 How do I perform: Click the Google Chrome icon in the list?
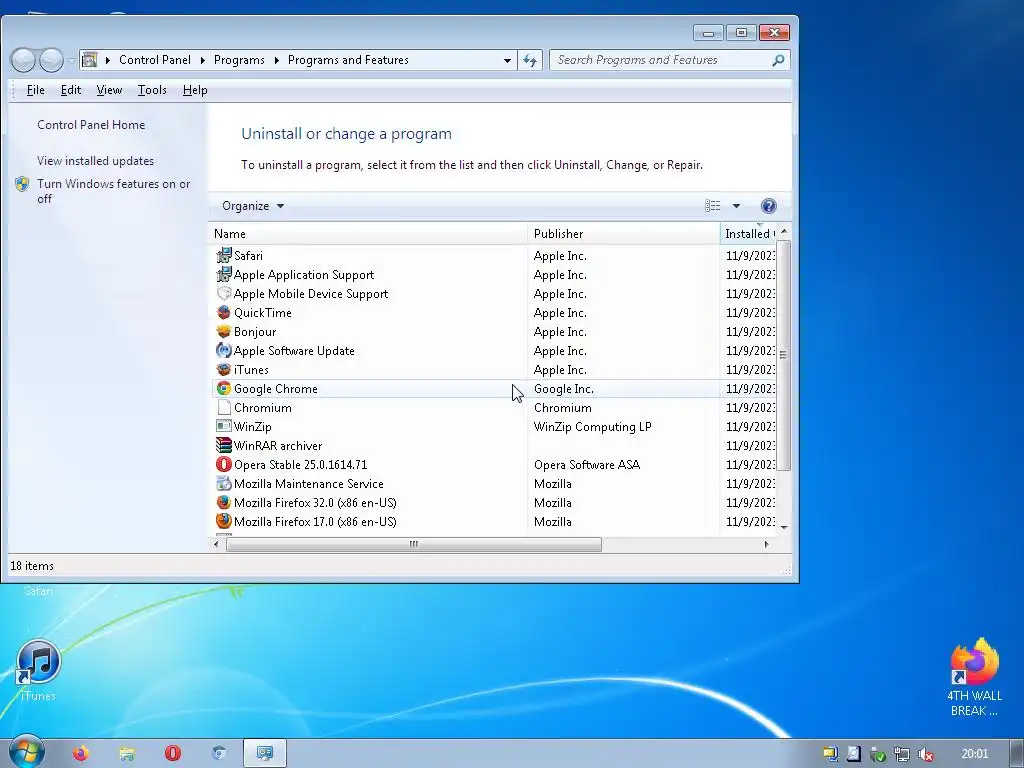[224, 389]
